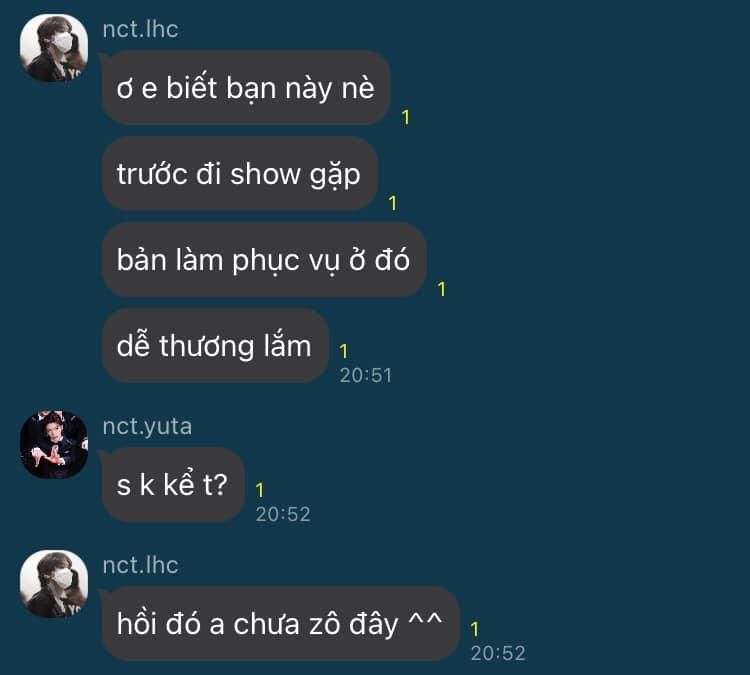The image size is (750, 675).
Task: Select message "dễ thương lắm"
Action: coord(215,345)
